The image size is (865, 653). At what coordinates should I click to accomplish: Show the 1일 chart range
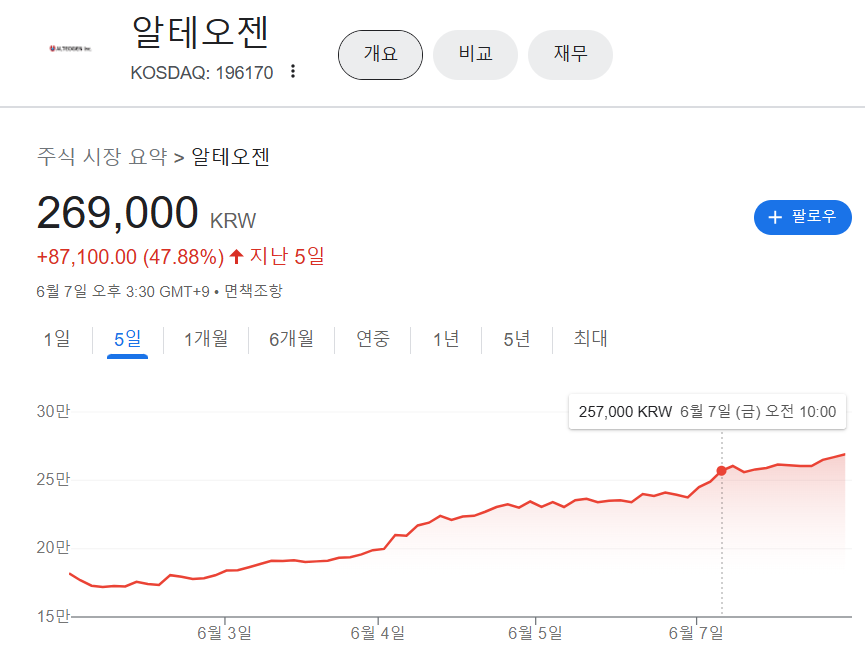(57, 339)
